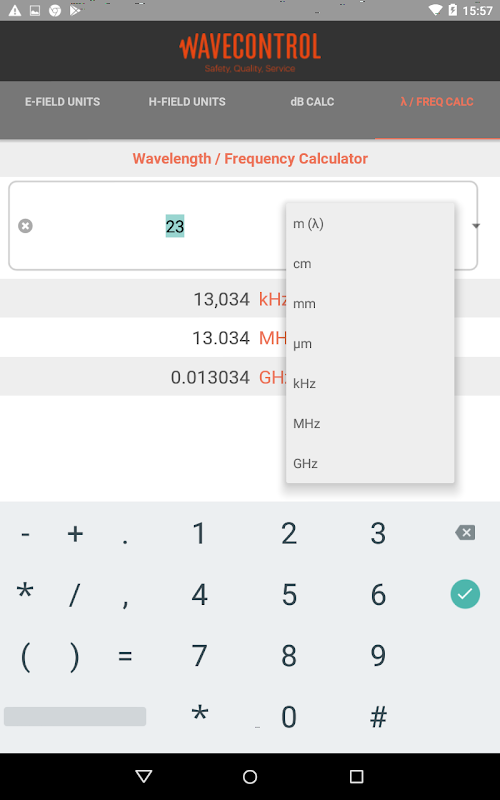Clear the input with the X icon
500x800 pixels.
pyautogui.click(x=25, y=226)
